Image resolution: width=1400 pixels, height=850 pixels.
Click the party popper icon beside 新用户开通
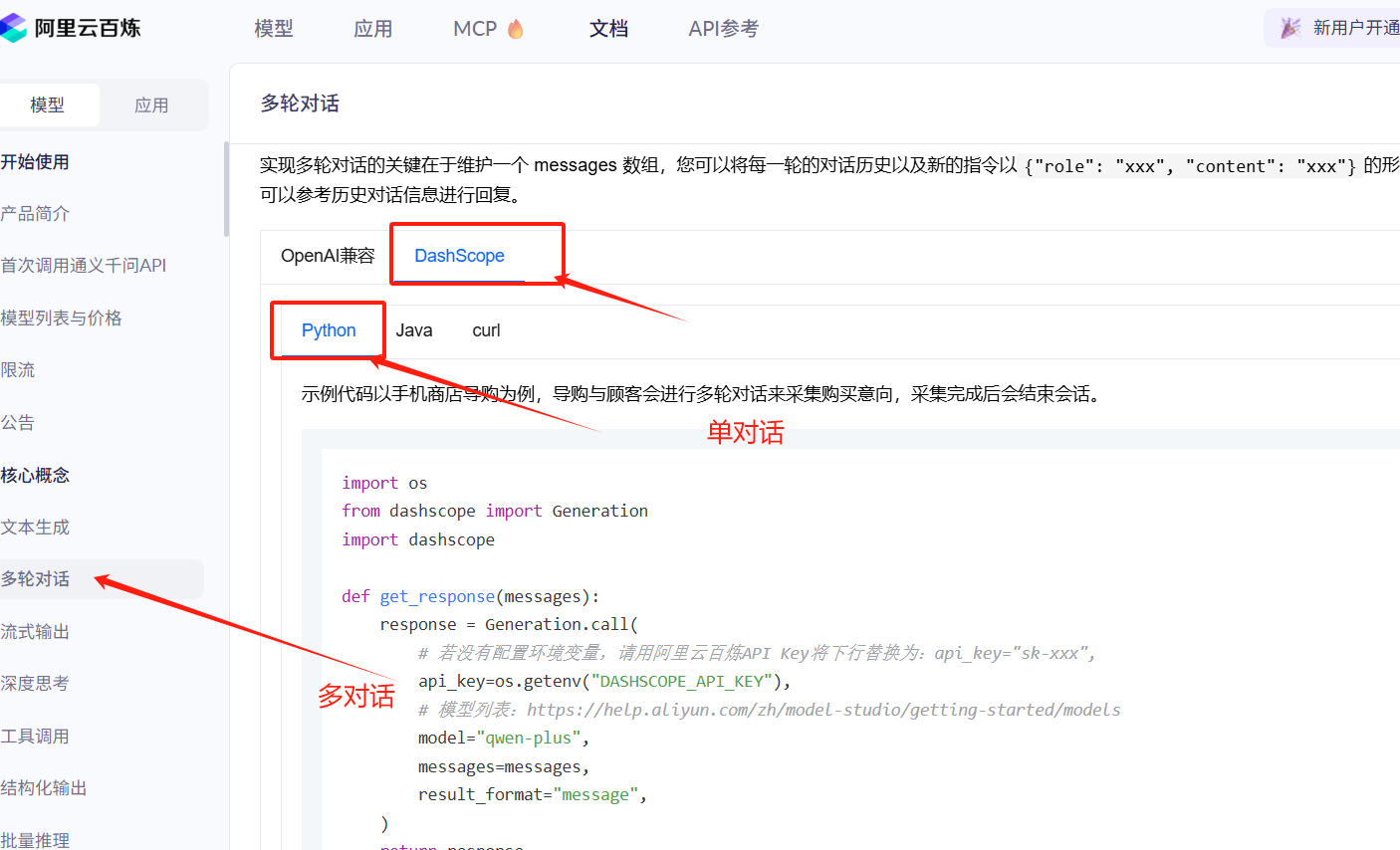click(x=1290, y=28)
